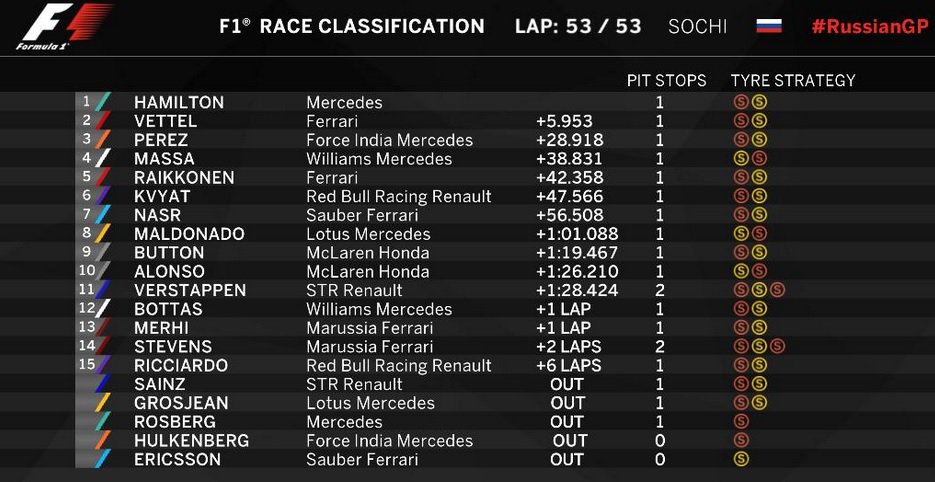The width and height of the screenshot is (935, 482).
Task: Click Rosberg's single tyre strategy icon
Action: tap(741, 421)
